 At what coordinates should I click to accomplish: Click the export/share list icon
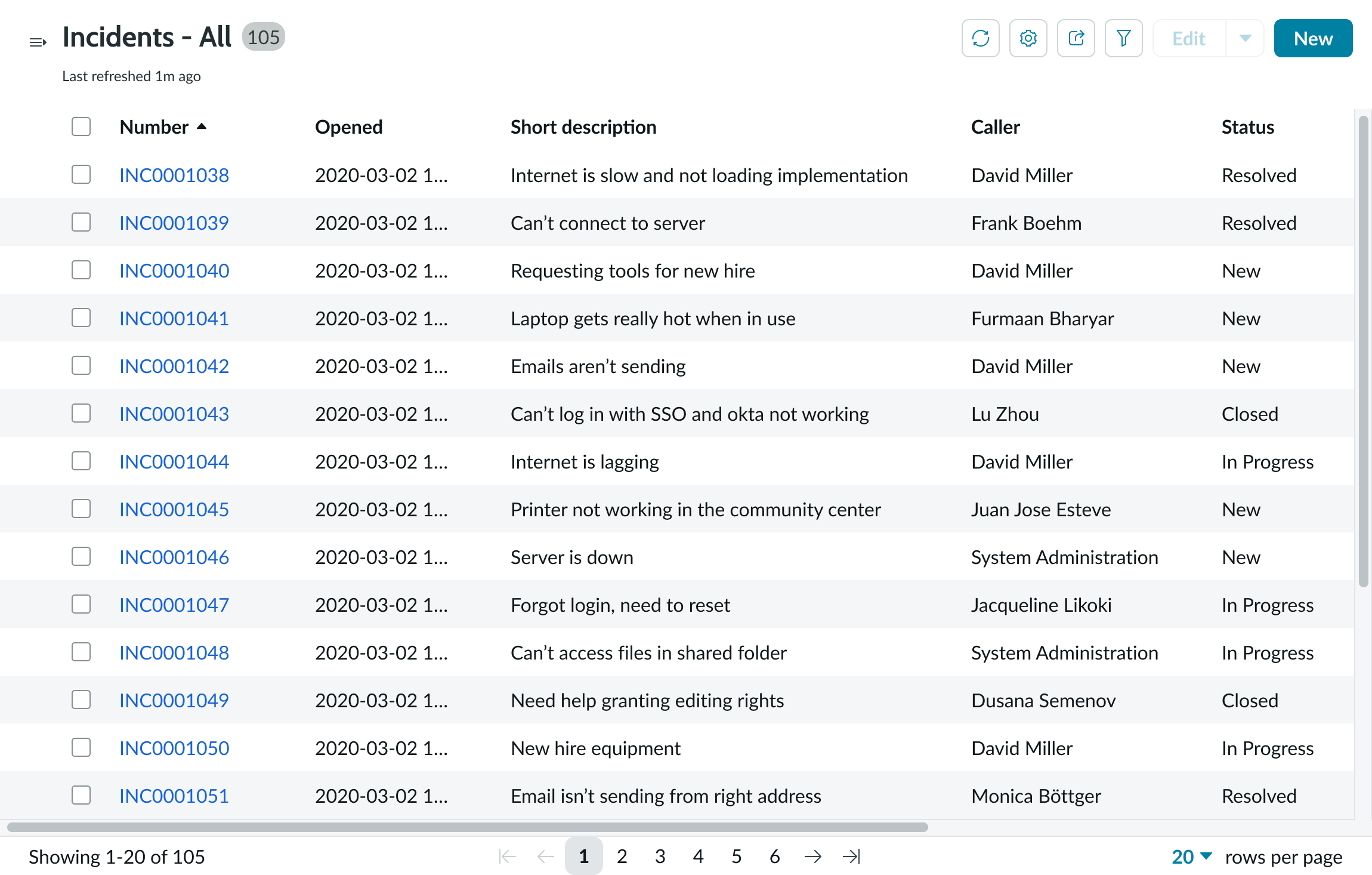click(x=1076, y=38)
